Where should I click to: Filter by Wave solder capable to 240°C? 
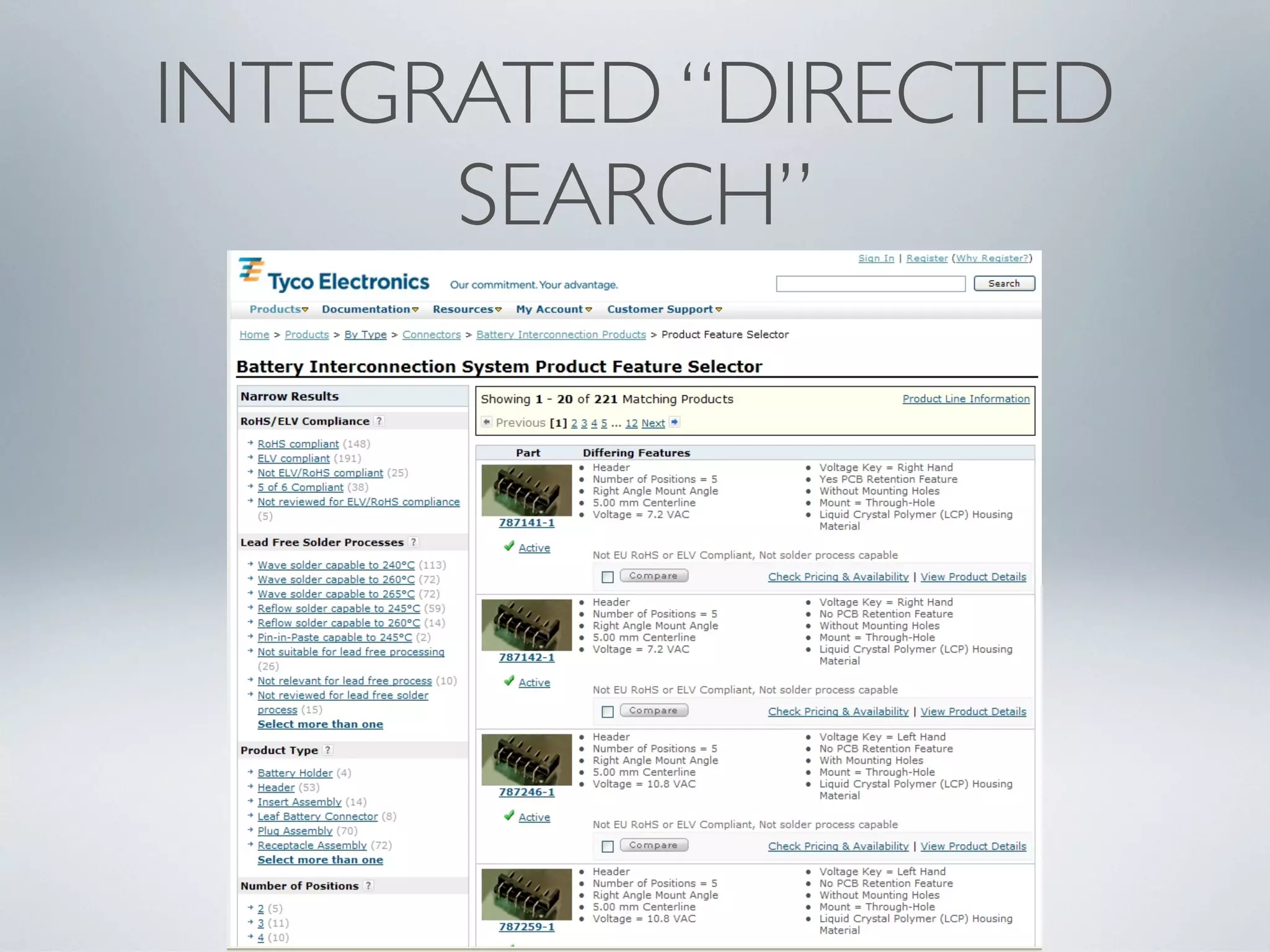(x=336, y=565)
